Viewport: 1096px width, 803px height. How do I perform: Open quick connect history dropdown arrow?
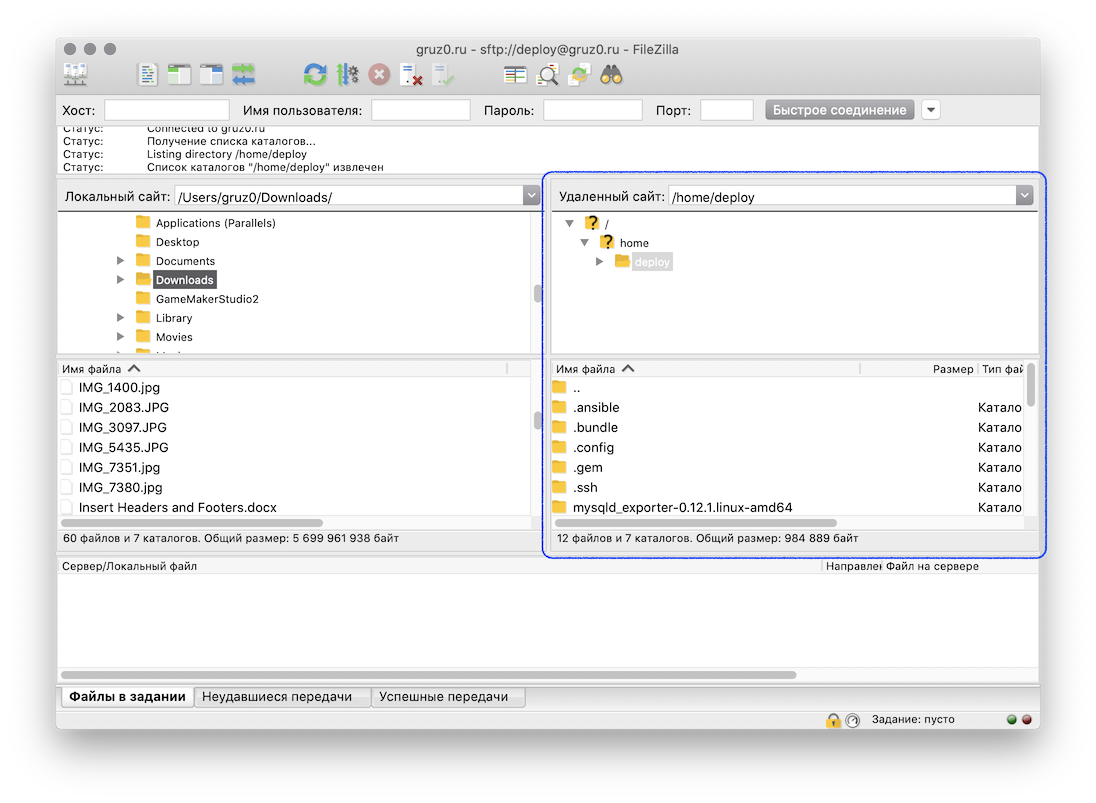[x=931, y=110]
